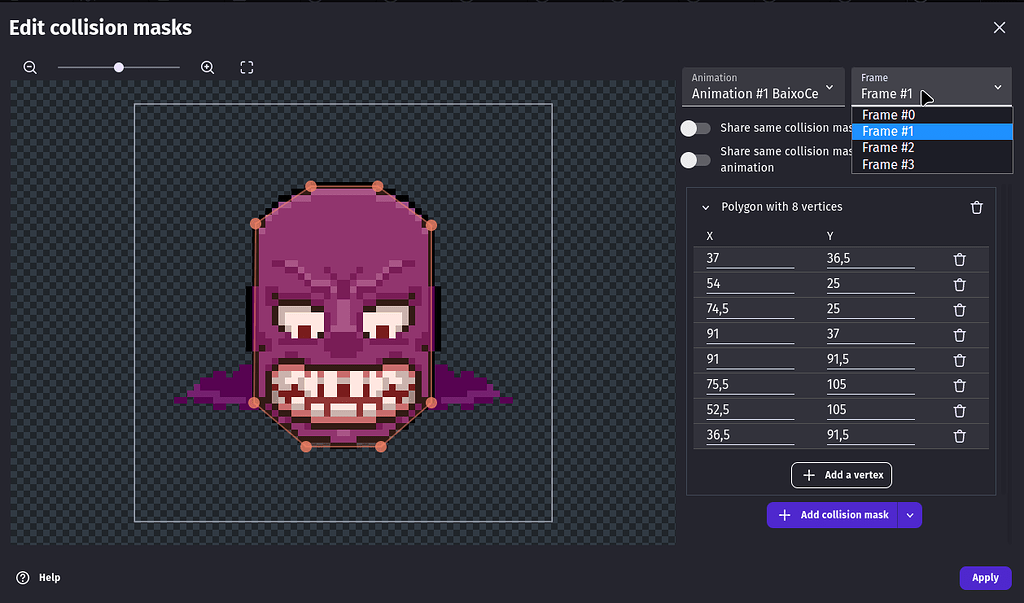Viewport: 1024px width, 603px height.
Task: Close the Edit collision masks dialog
Action: click(999, 27)
